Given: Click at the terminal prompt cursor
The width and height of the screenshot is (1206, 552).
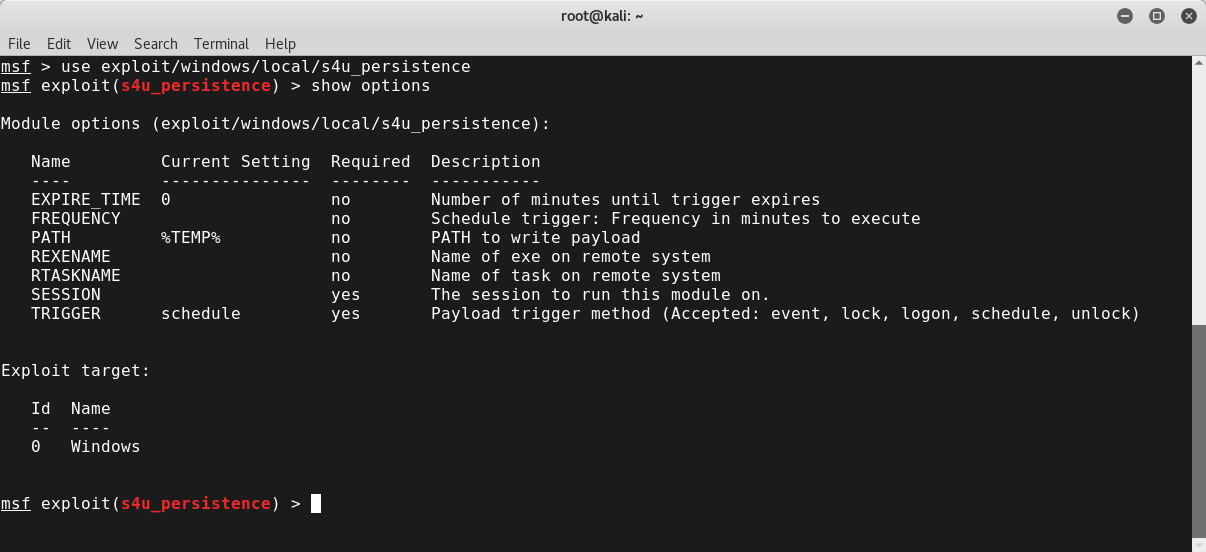Looking at the screenshot, I should tap(316, 504).
